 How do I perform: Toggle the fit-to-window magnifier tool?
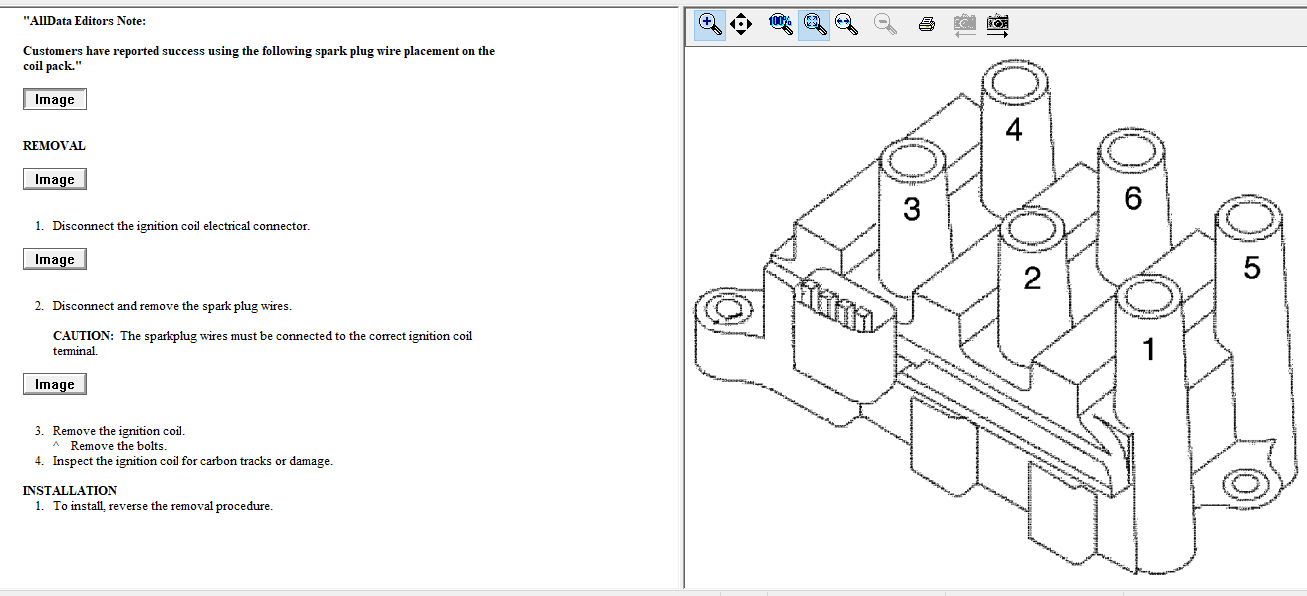click(x=814, y=24)
